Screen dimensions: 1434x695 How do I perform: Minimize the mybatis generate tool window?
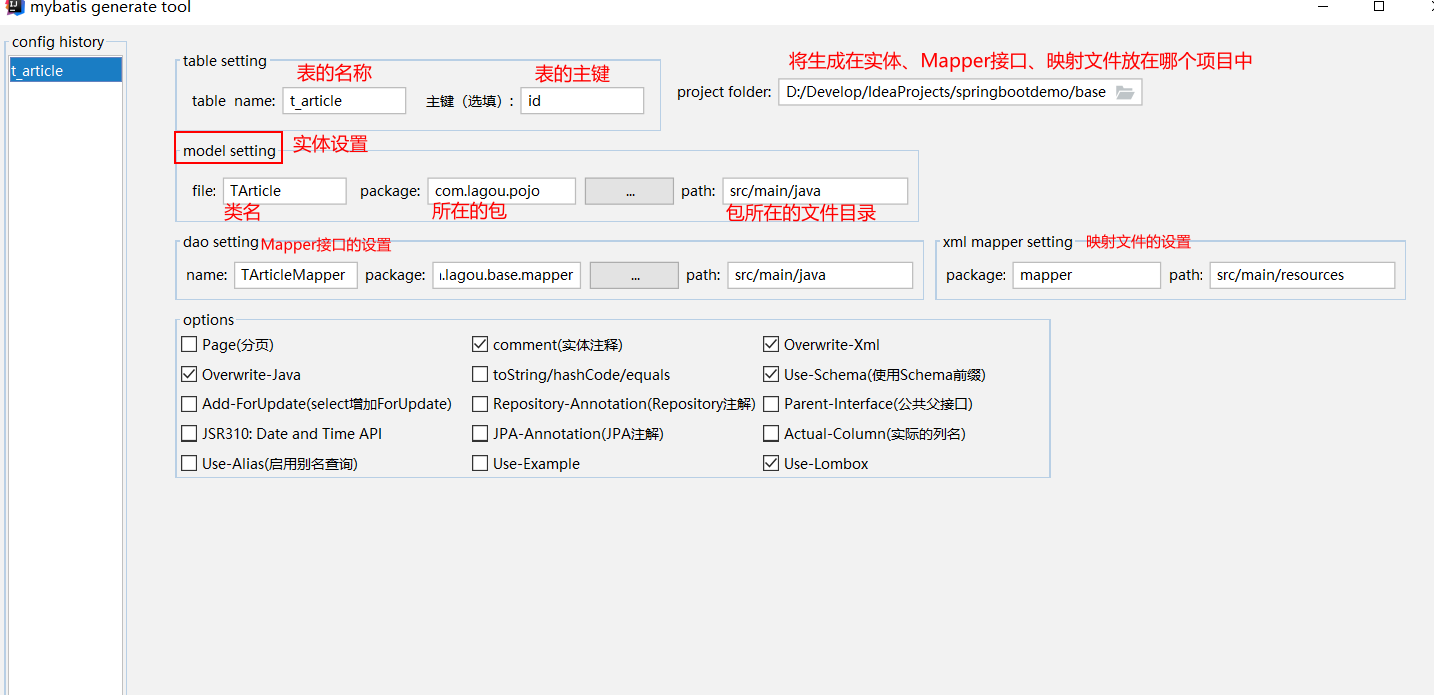[1324, 7]
